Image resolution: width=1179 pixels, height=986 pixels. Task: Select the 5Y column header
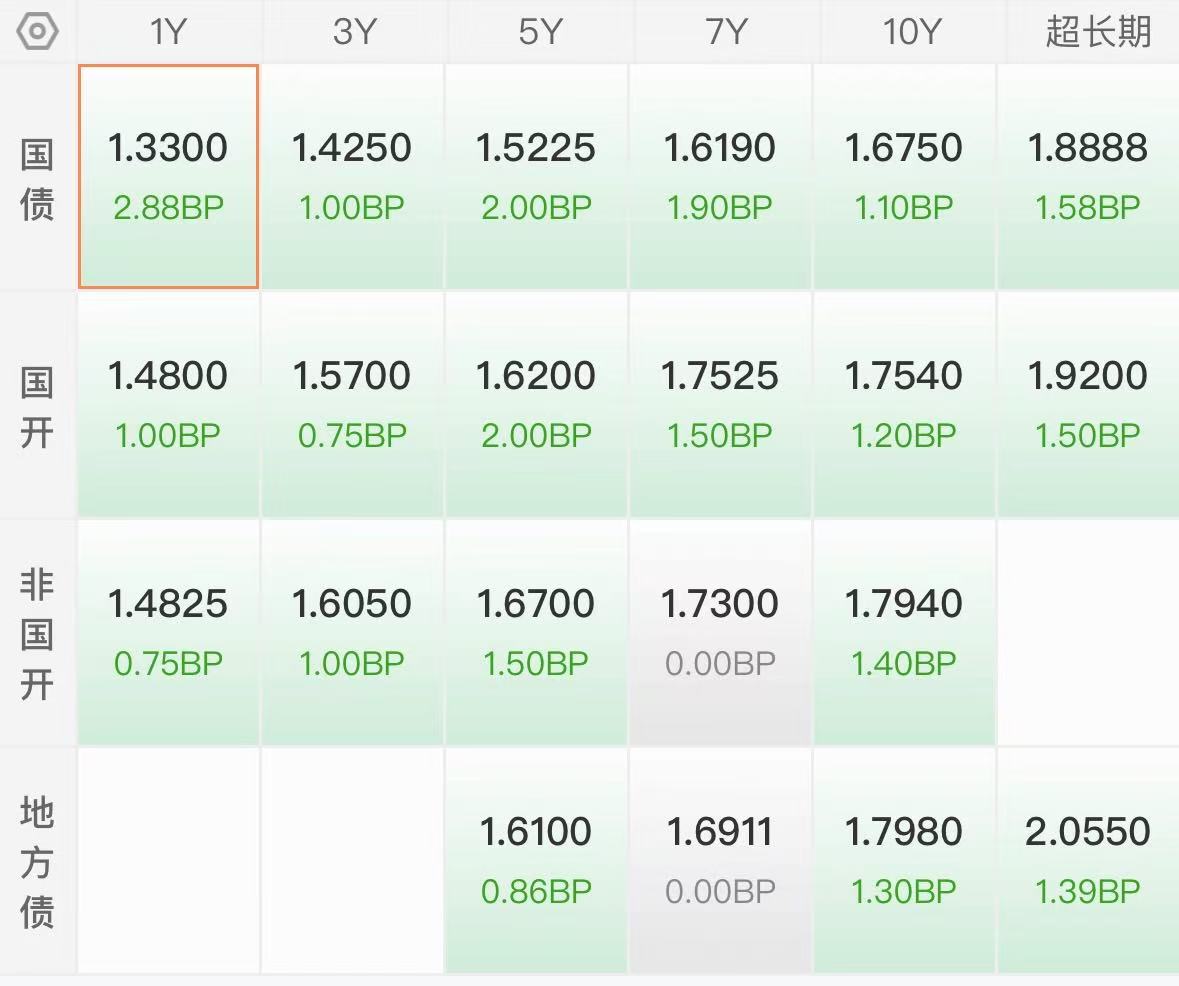(540, 32)
